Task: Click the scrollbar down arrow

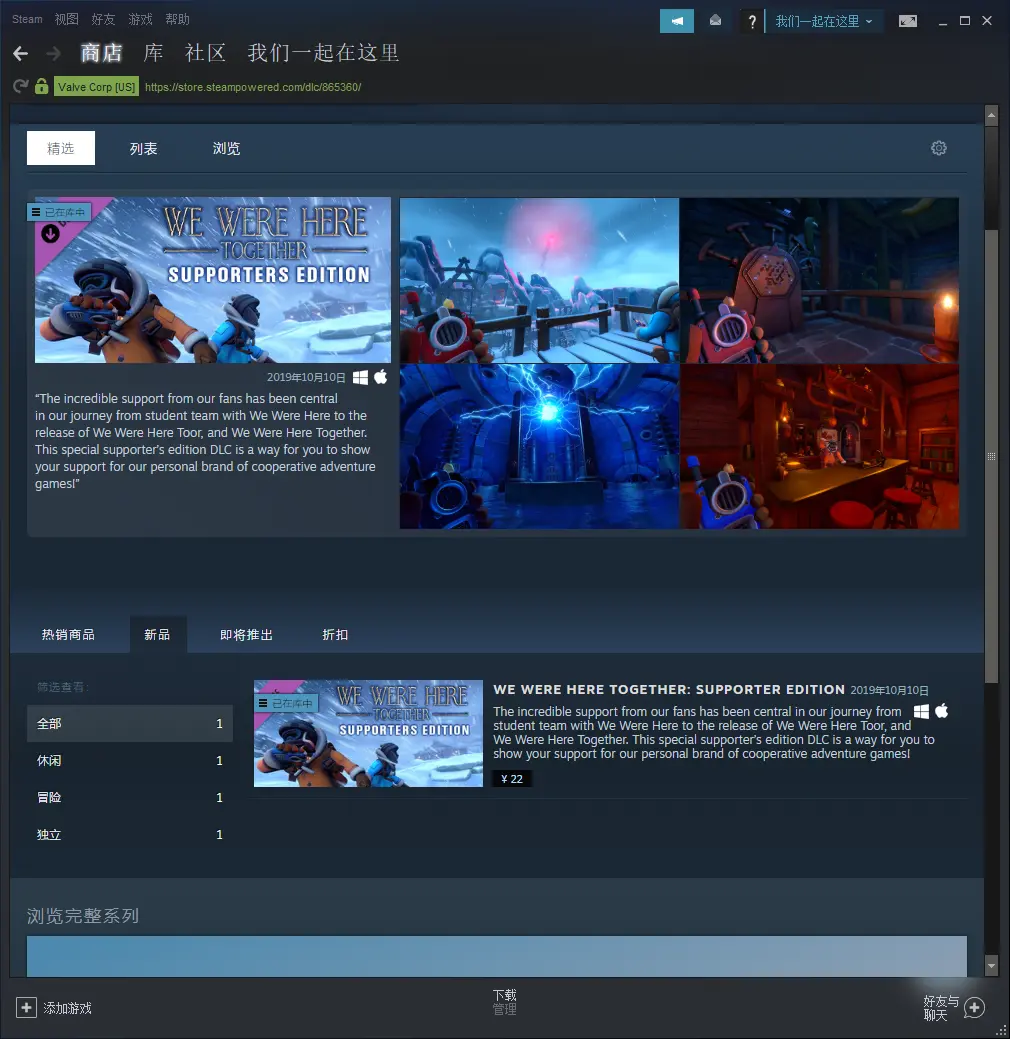Action: pos(991,965)
